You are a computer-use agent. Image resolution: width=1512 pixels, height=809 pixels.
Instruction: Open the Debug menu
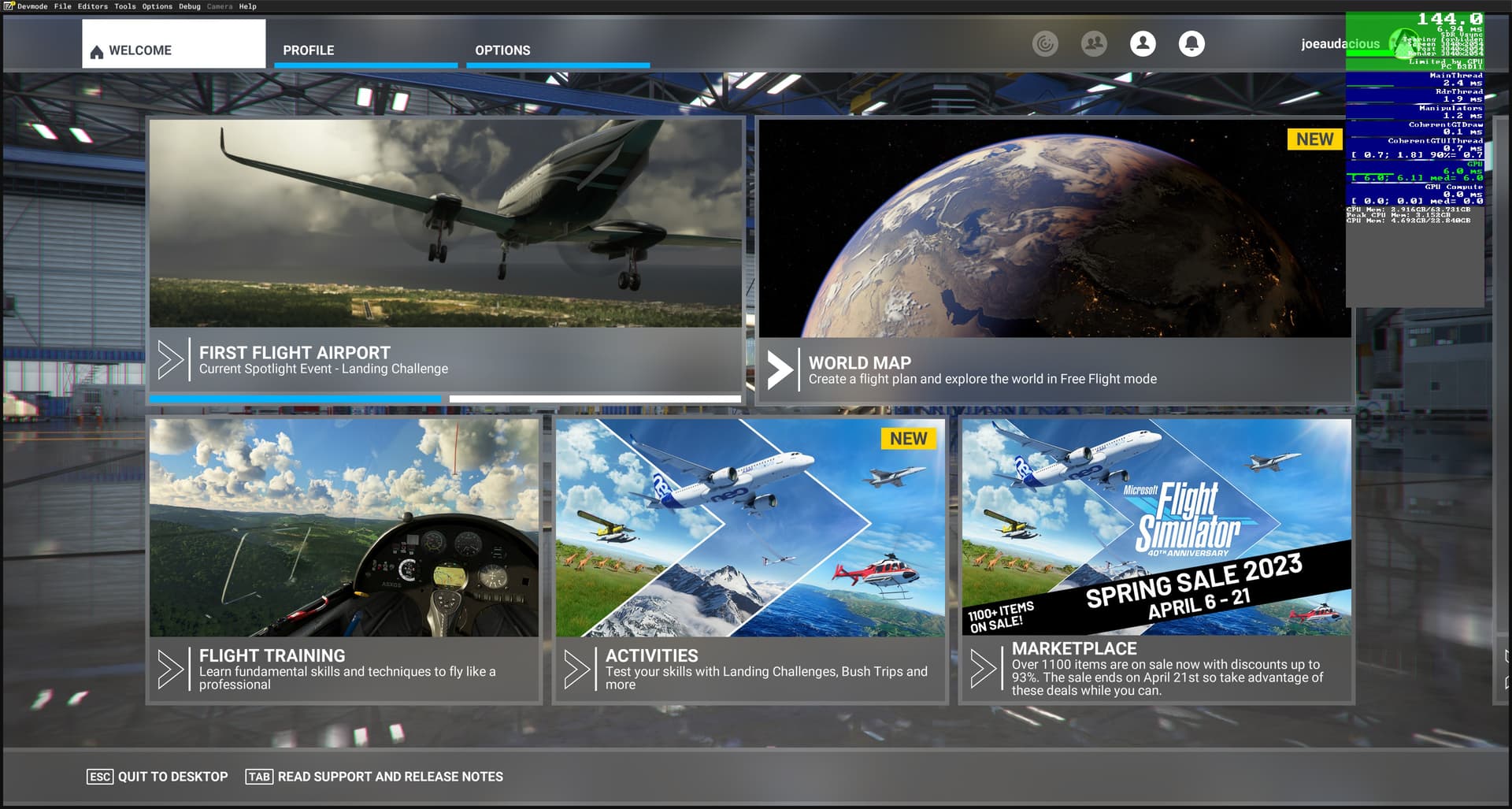click(x=190, y=6)
